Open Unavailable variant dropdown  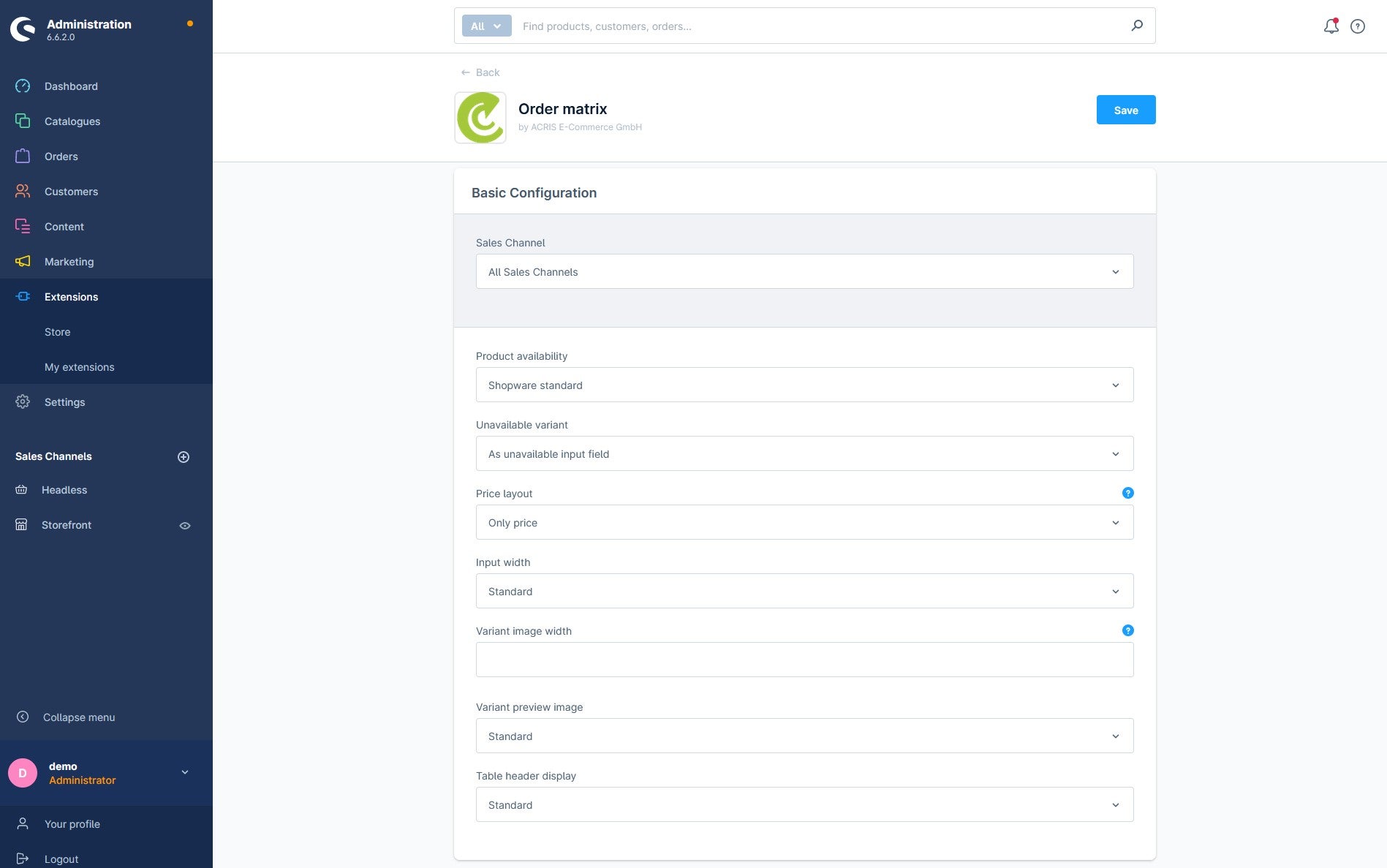804,453
